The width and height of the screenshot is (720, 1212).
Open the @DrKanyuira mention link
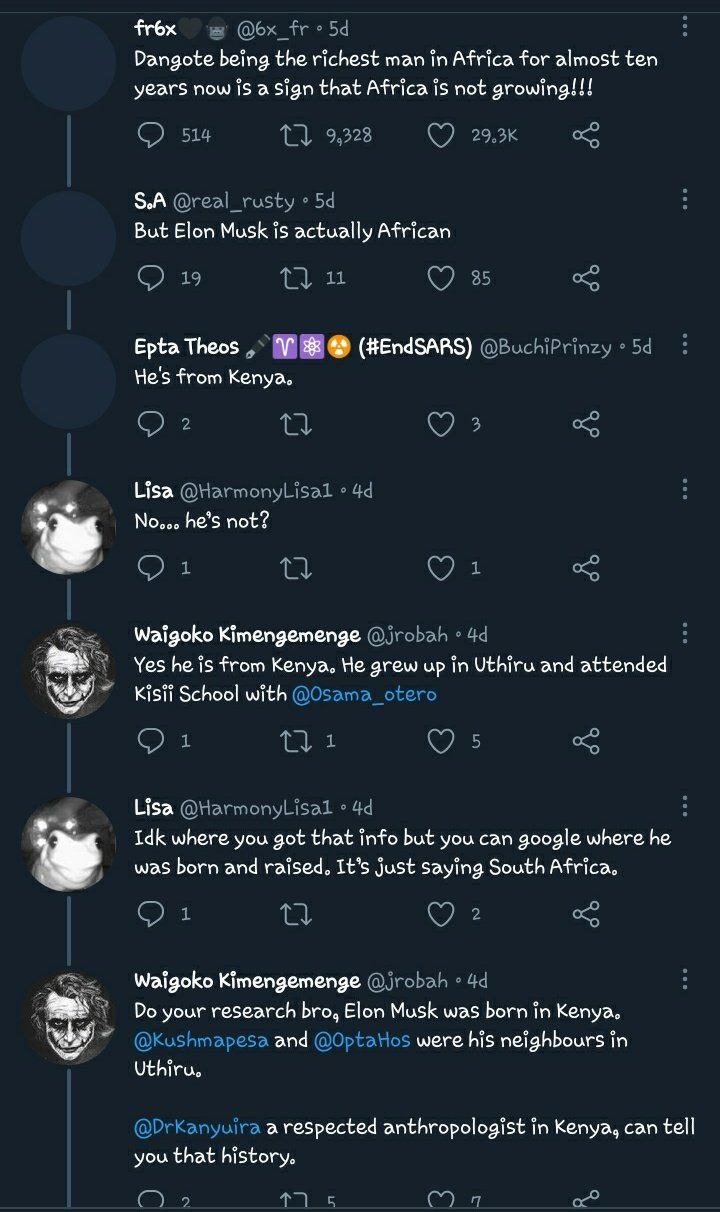(x=198, y=1127)
